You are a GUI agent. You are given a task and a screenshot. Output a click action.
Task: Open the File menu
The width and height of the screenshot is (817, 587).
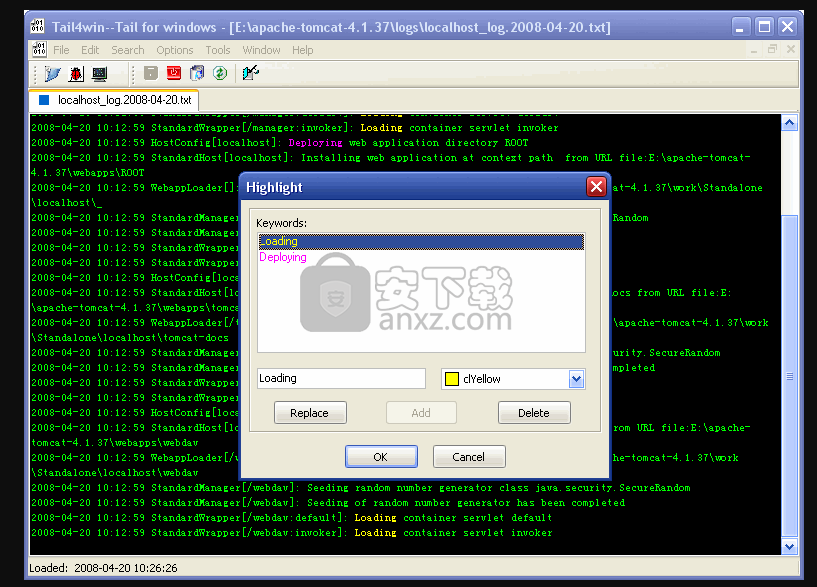61,50
